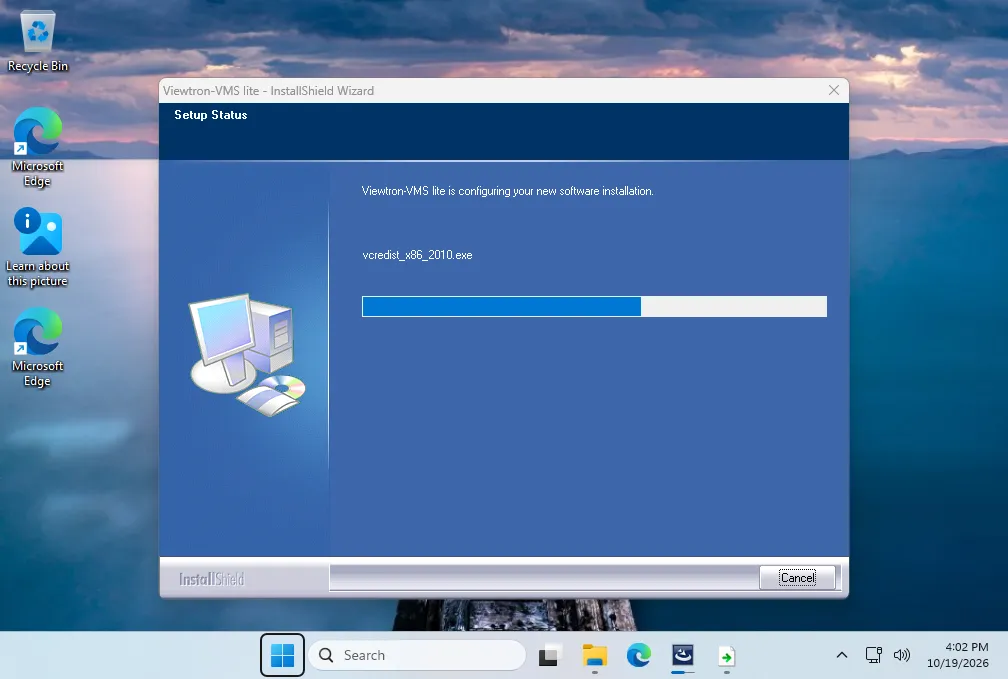Click the Setup Status heading

[211, 114]
